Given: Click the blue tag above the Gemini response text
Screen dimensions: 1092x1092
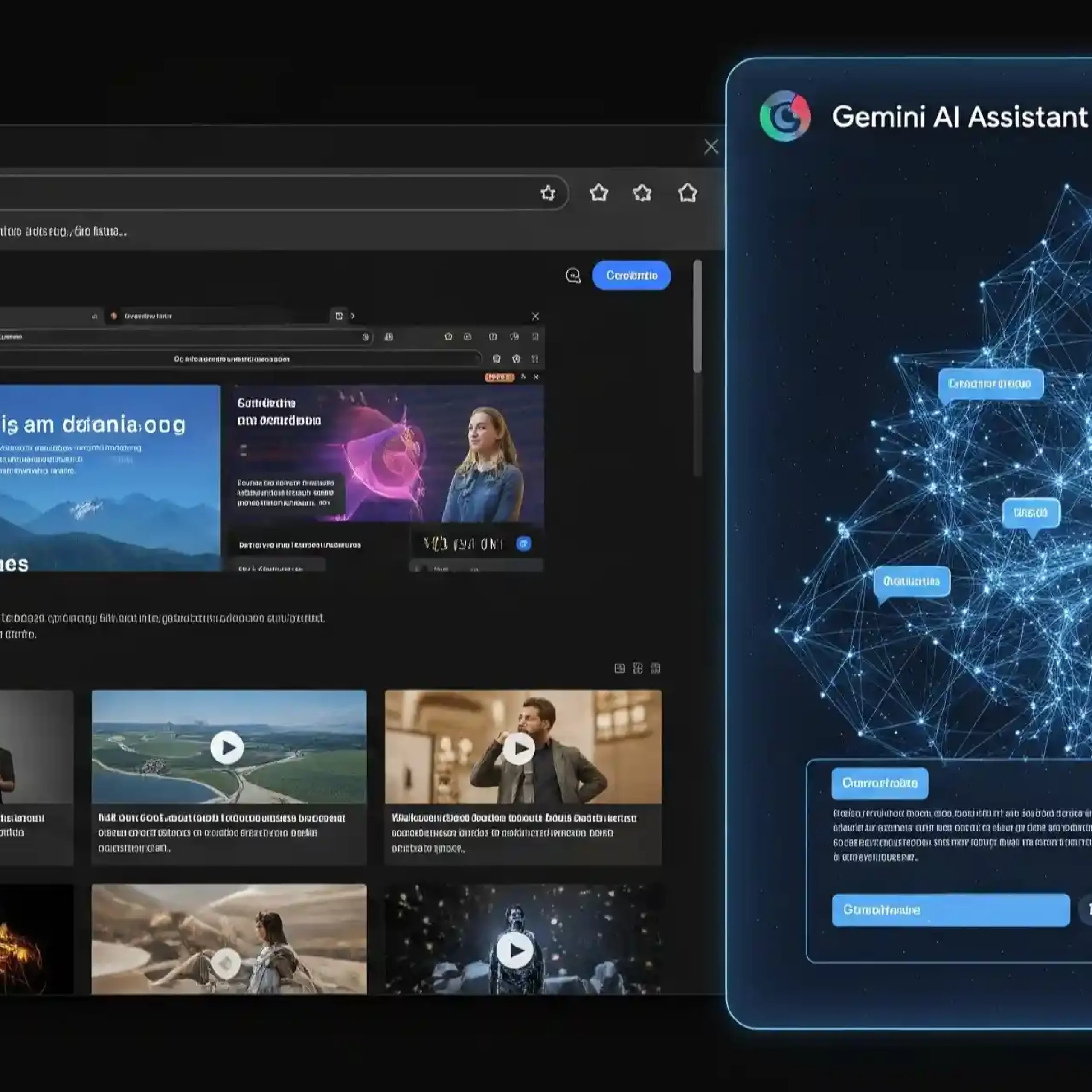Looking at the screenshot, I should coord(880,784).
